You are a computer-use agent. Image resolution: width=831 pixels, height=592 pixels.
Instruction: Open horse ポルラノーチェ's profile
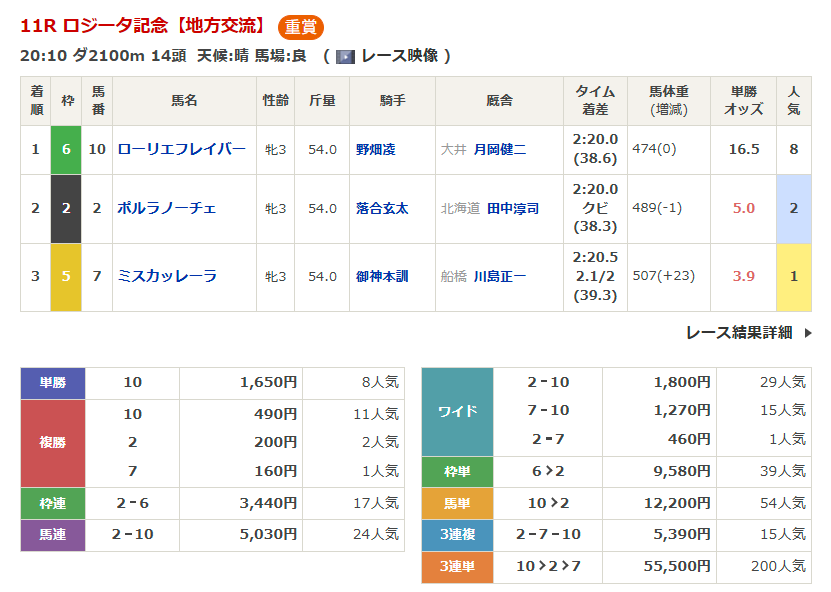pyautogui.click(x=167, y=208)
